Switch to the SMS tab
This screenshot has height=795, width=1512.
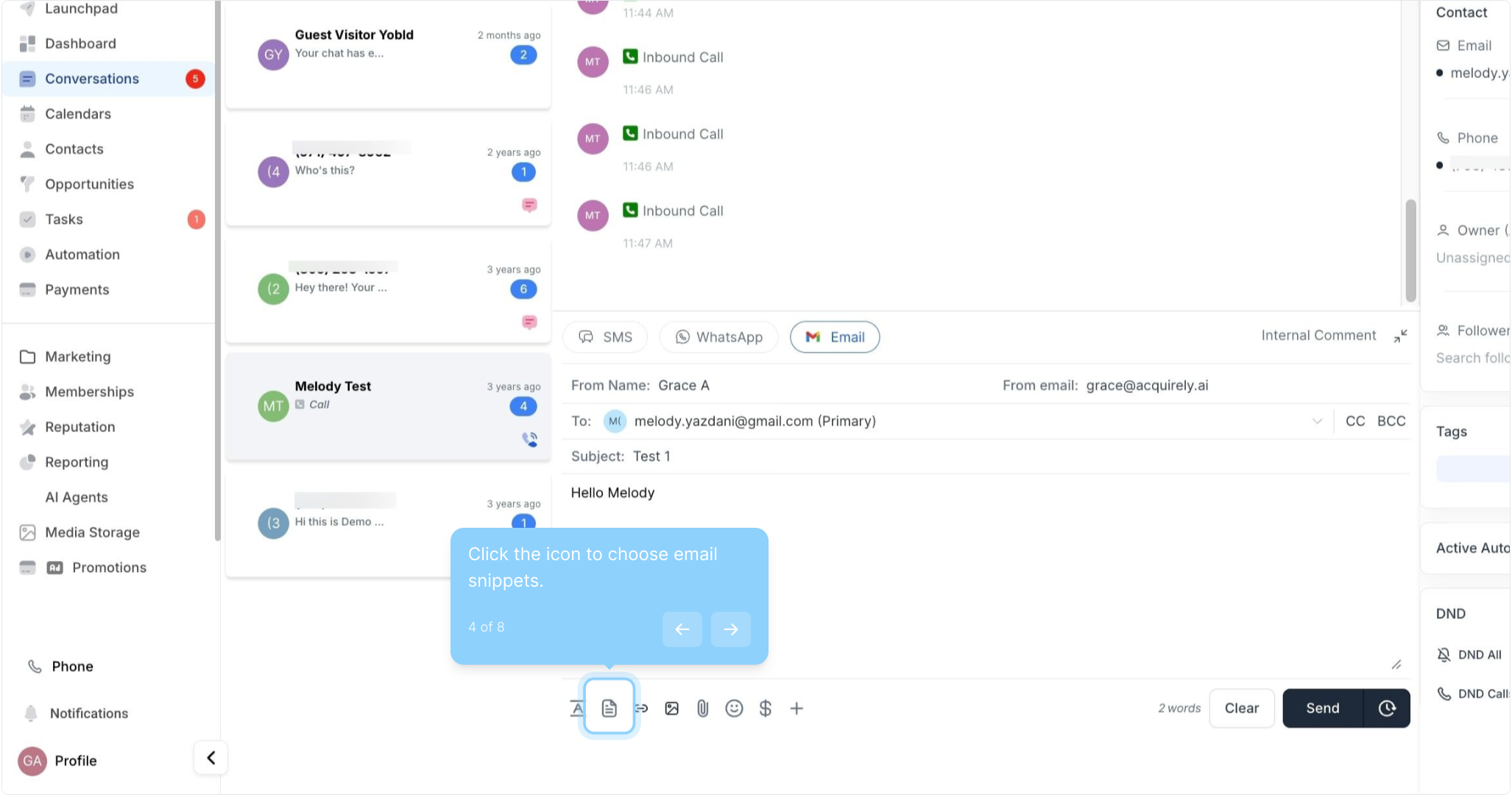coord(605,337)
